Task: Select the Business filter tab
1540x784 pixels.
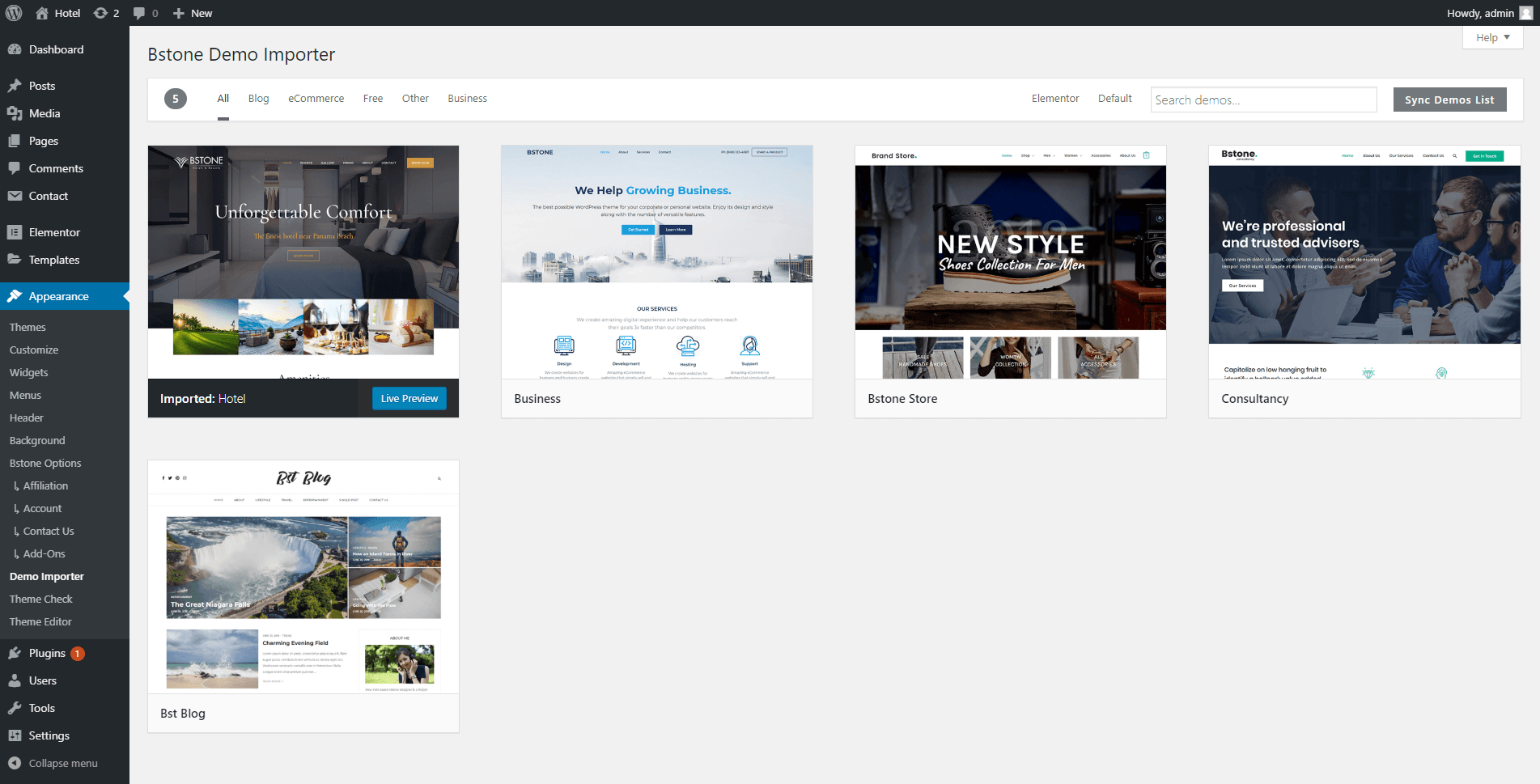Action: (468, 99)
